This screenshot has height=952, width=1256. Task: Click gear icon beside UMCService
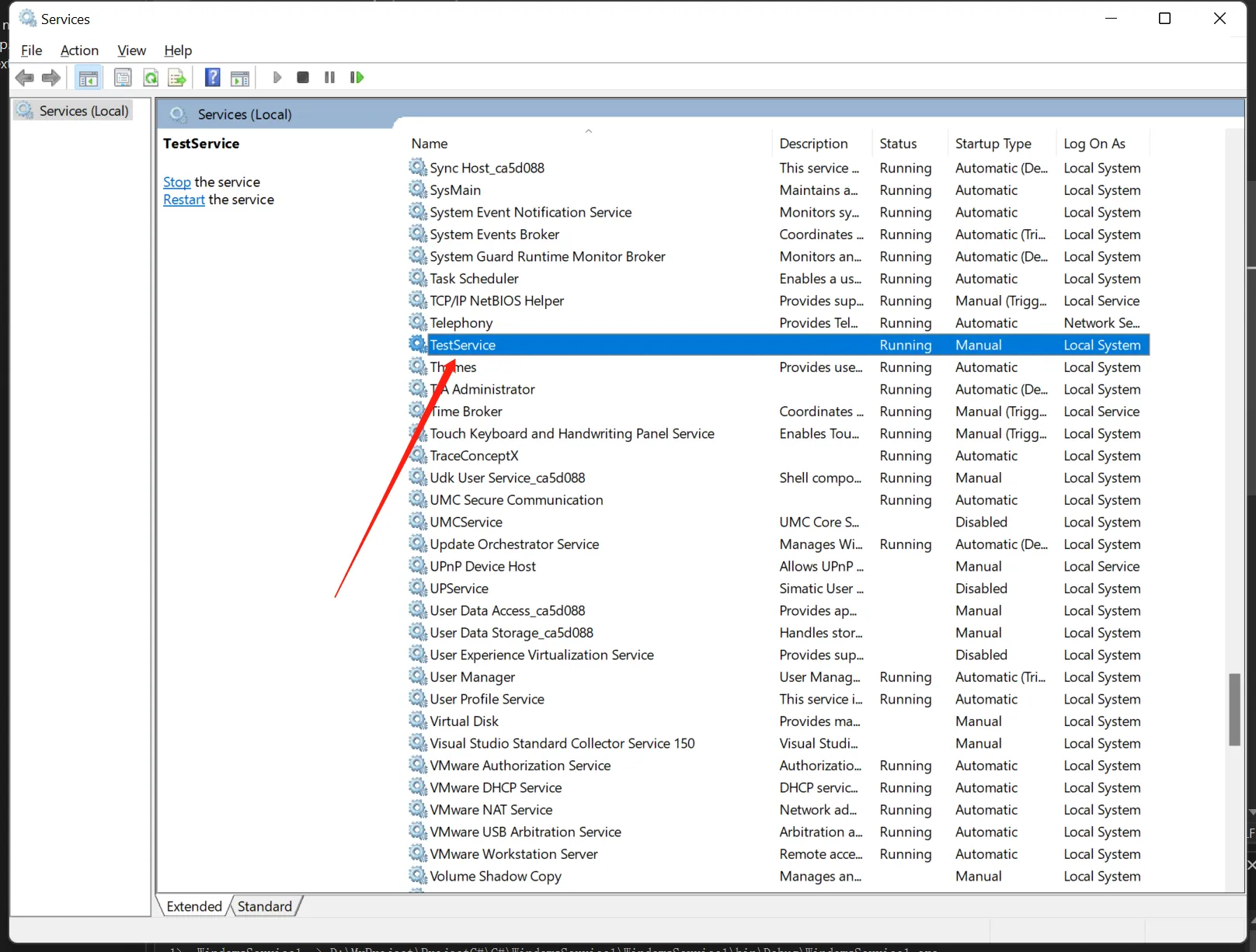click(x=418, y=521)
